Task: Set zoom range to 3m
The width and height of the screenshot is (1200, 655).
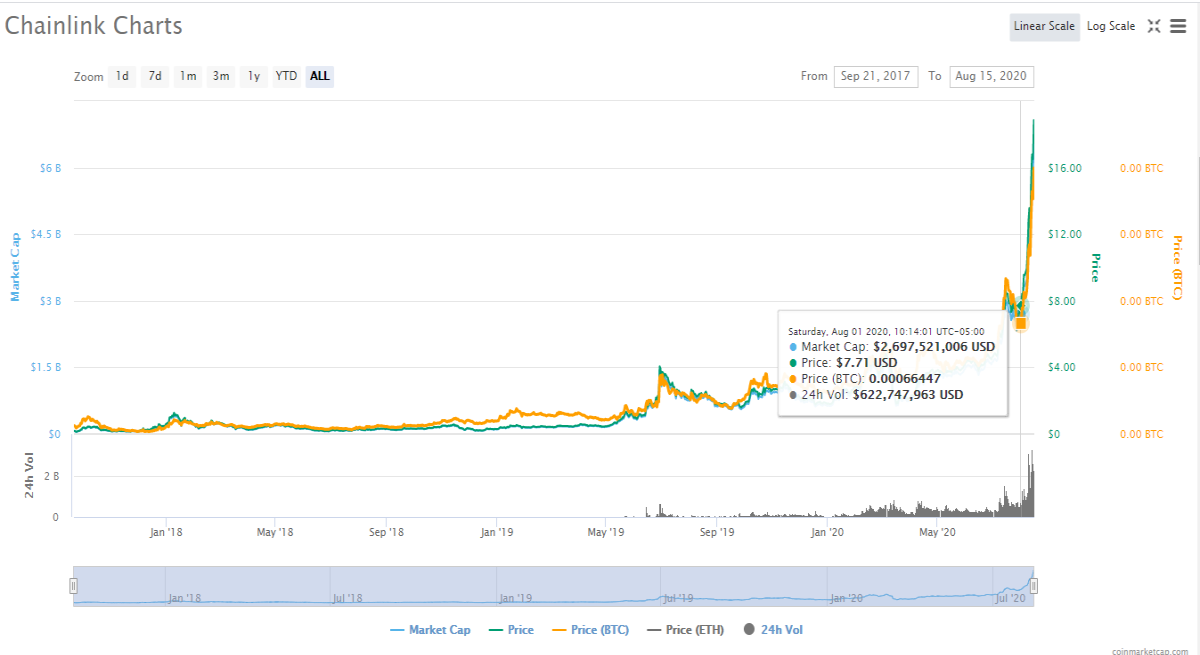Action: (221, 76)
